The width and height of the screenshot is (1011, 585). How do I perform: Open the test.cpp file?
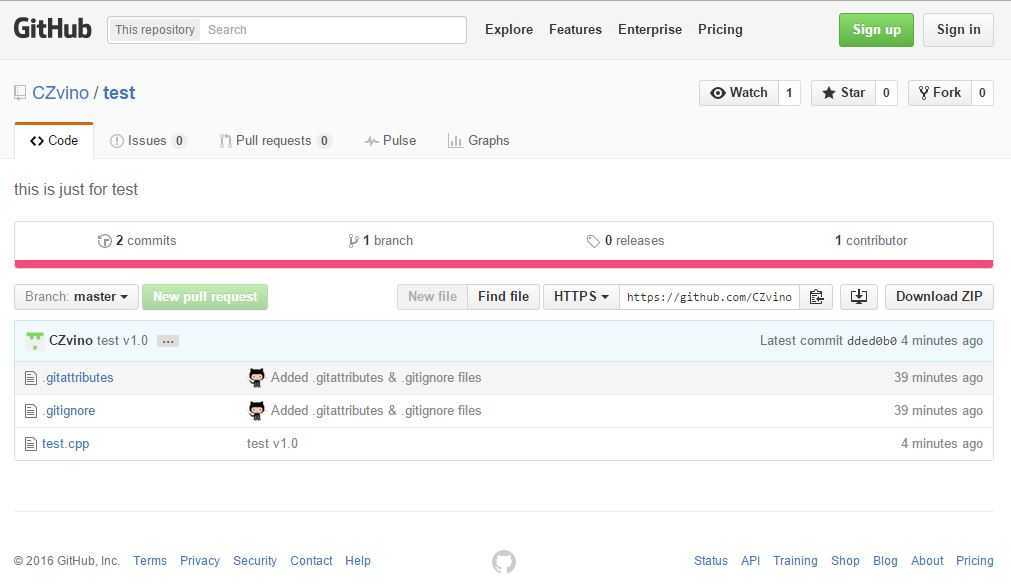[x=66, y=444]
